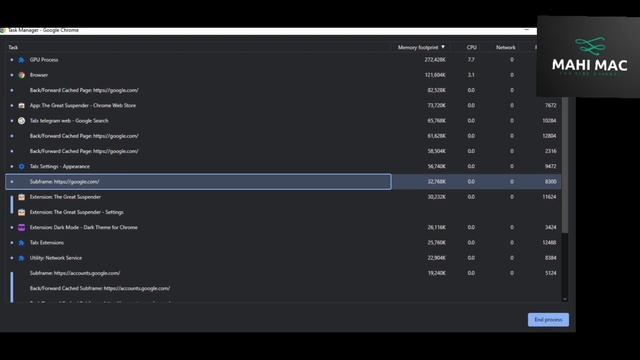Click the 30,232K memory value
Image resolution: width=640 pixels, height=360 pixels.
click(436, 197)
